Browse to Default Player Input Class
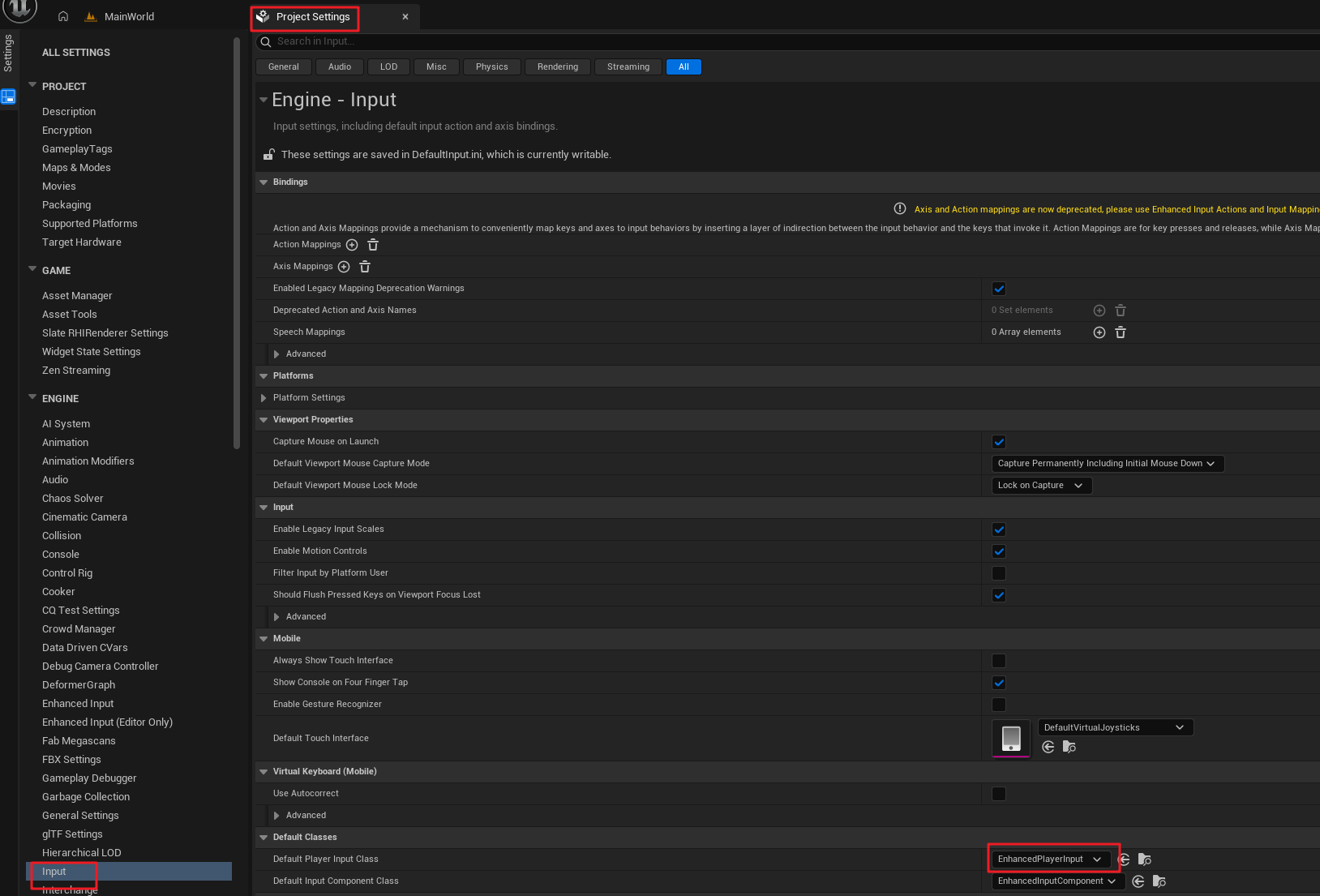This screenshot has width=1320, height=896. (x=1145, y=860)
